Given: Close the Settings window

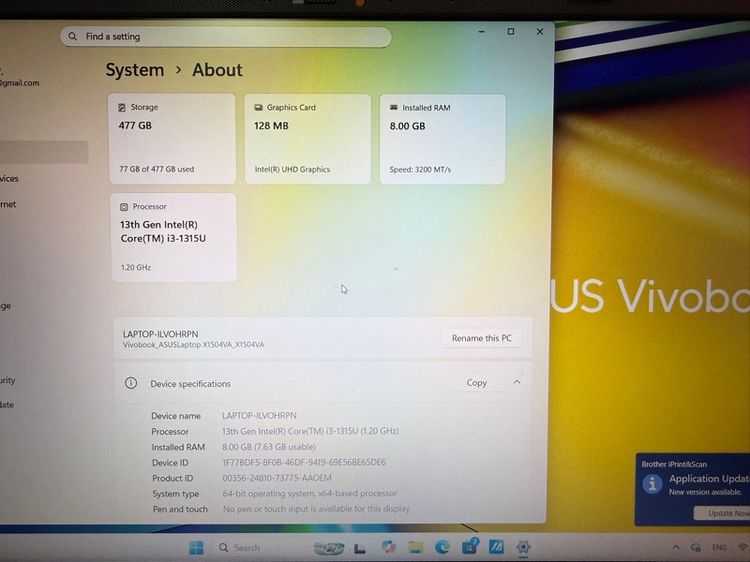Looking at the screenshot, I should click(x=540, y=32).
